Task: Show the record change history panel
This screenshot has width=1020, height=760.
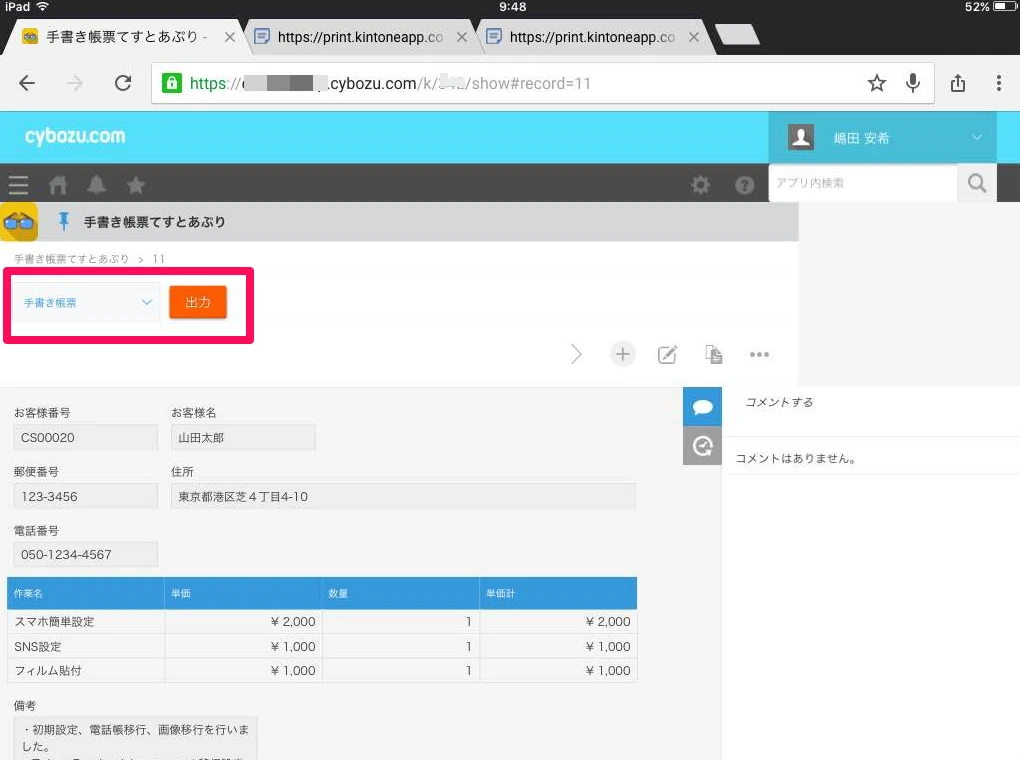Action: (x=702, y=446)
